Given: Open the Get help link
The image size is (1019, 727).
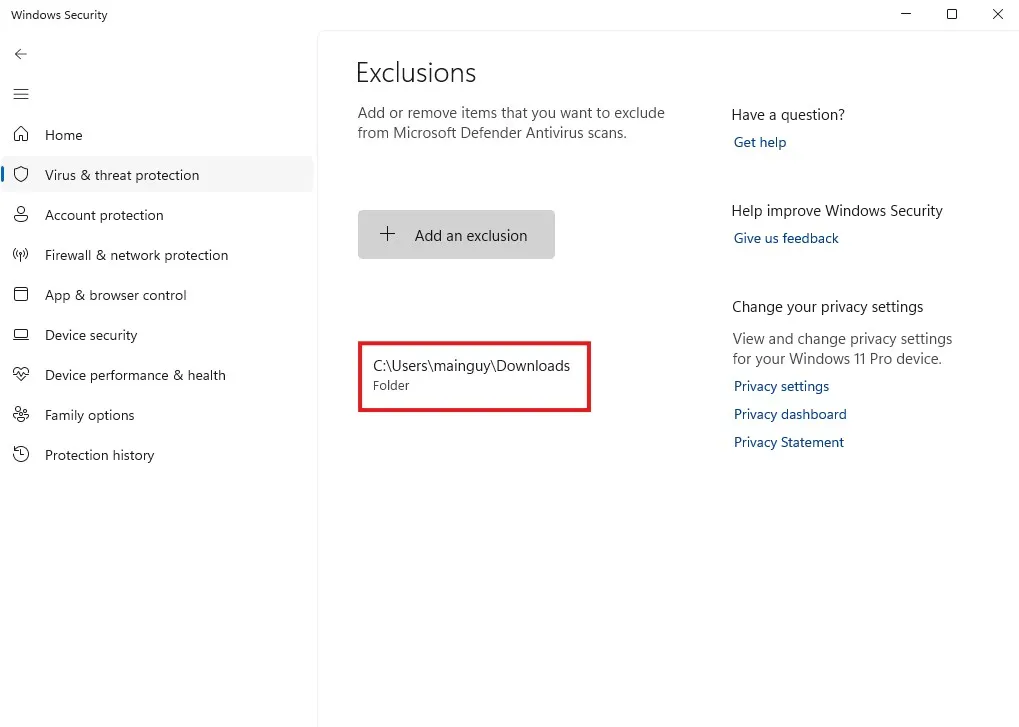Looking at the screenshot, I should tap(760, 142).
